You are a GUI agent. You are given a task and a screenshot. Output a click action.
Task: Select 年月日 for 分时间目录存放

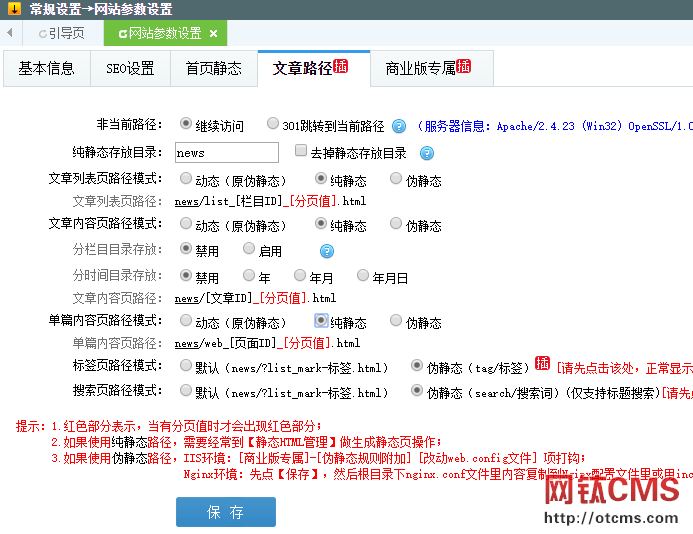[362, 275]
